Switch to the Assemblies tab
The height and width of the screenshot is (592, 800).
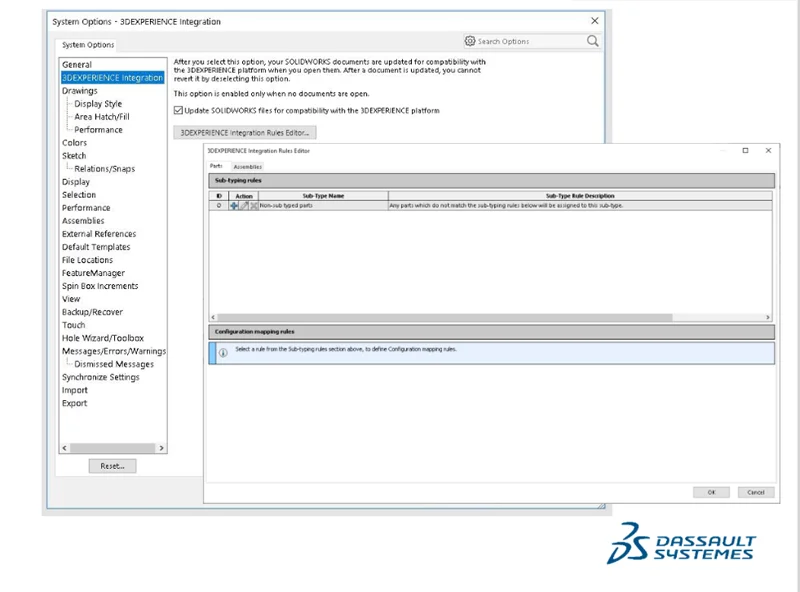click(247, 166)
